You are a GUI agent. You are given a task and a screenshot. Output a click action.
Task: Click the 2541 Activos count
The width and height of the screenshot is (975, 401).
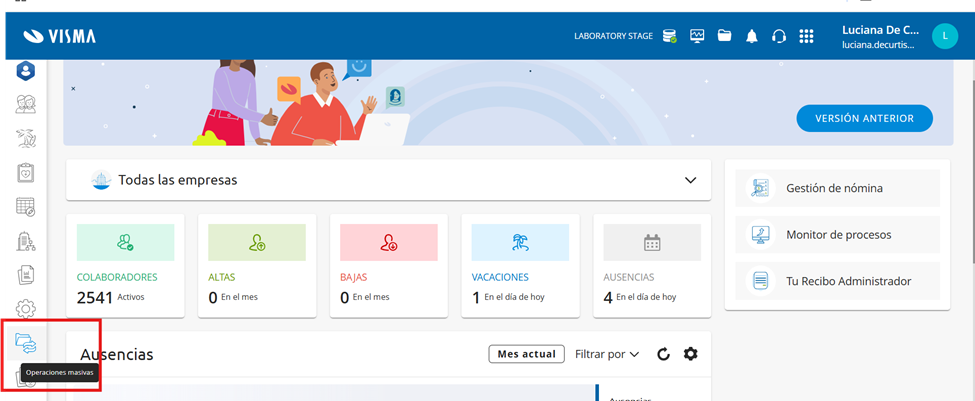pyautogui.click(x=111, y=298)
